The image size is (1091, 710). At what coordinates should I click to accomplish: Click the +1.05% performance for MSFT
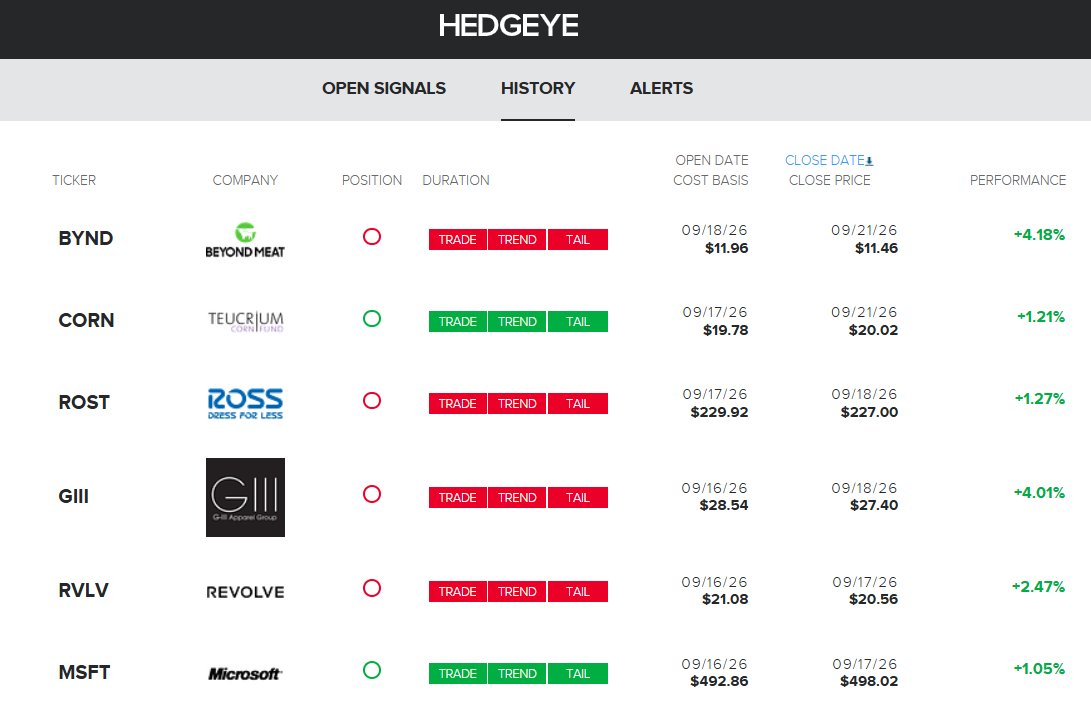(1040, 669)
